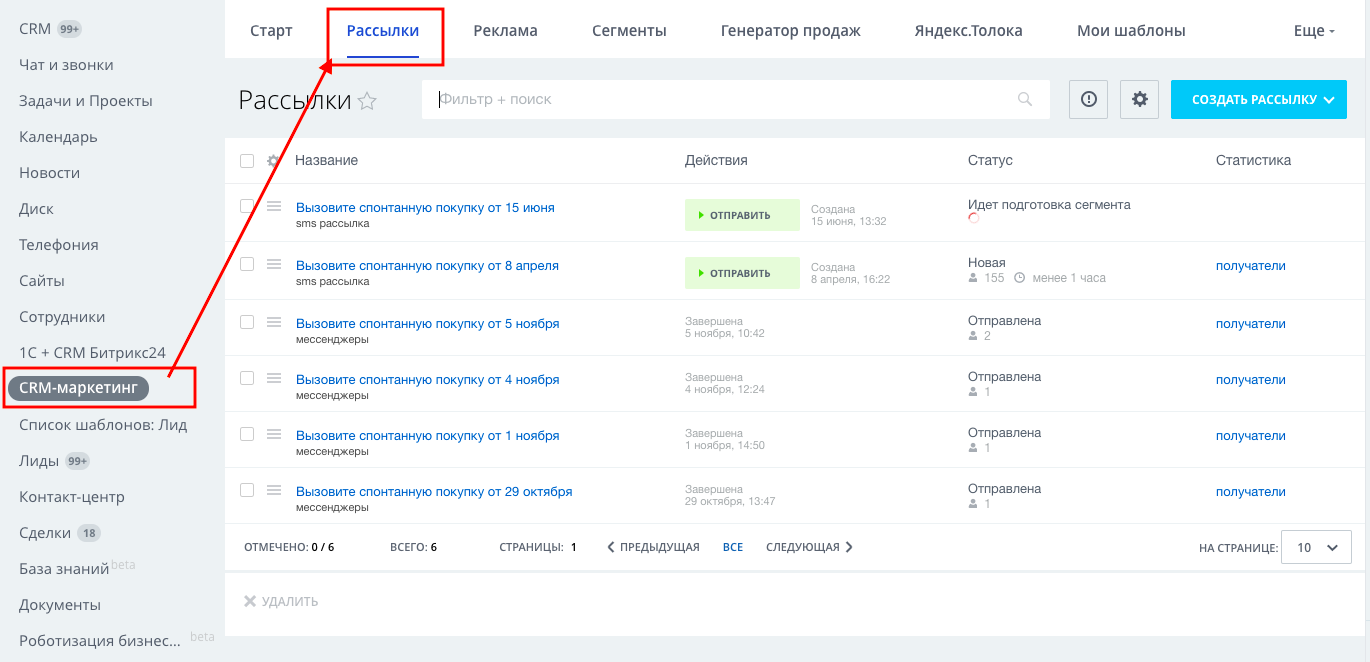
Task: Open the per-page count dropdown showing 10
Action: pyautogui.click(x=1316, y=547)
